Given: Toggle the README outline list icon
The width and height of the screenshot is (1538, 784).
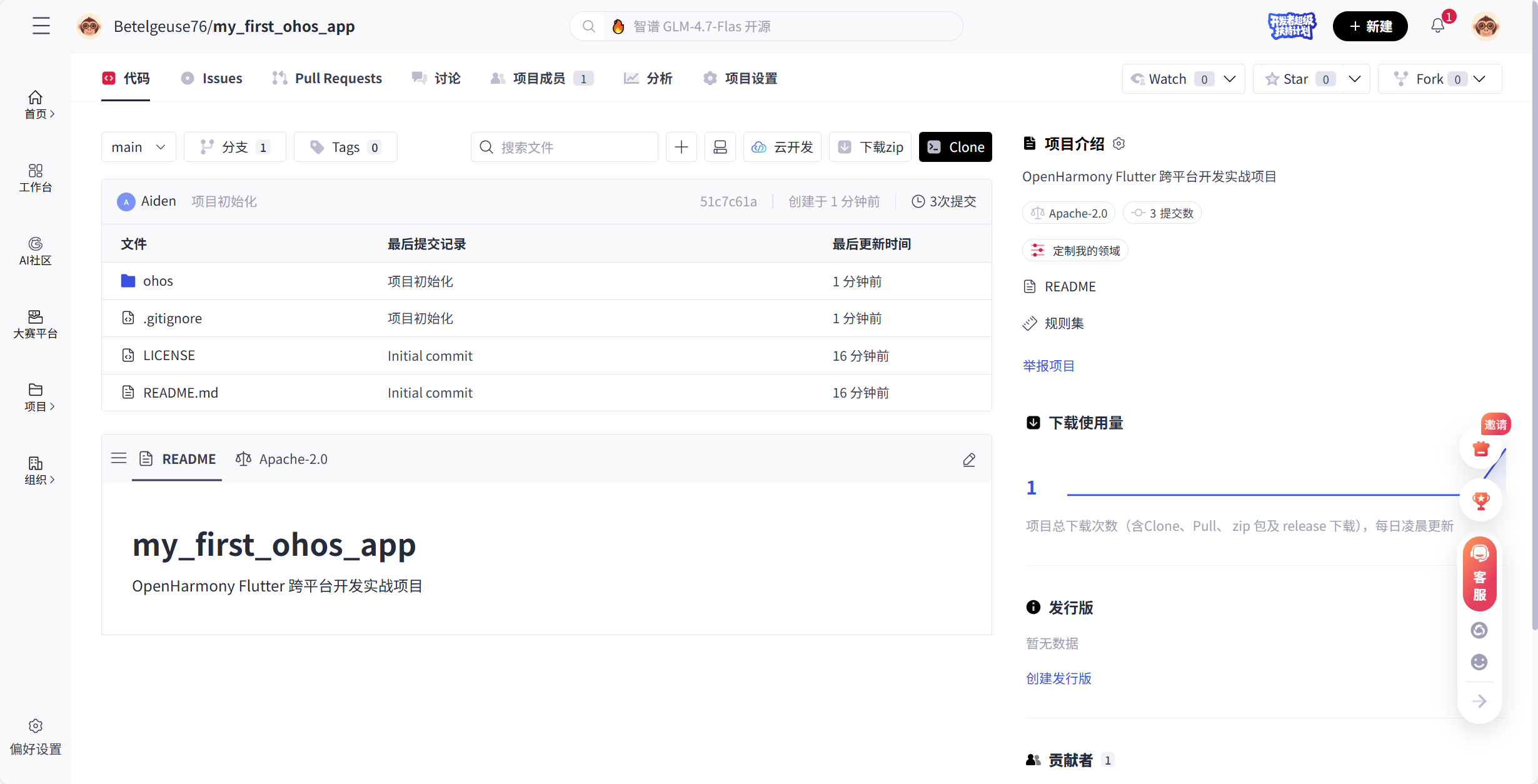Looking at the screenshot, I should tap(118, 458).
